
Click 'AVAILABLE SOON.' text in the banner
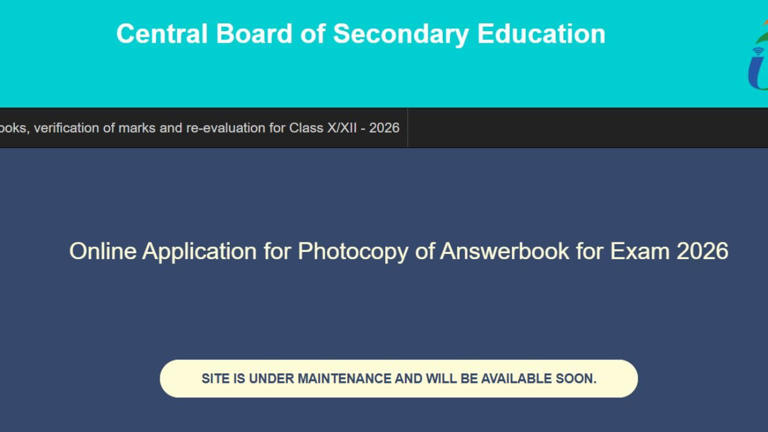pyautogui.click(x=539, y=379)
